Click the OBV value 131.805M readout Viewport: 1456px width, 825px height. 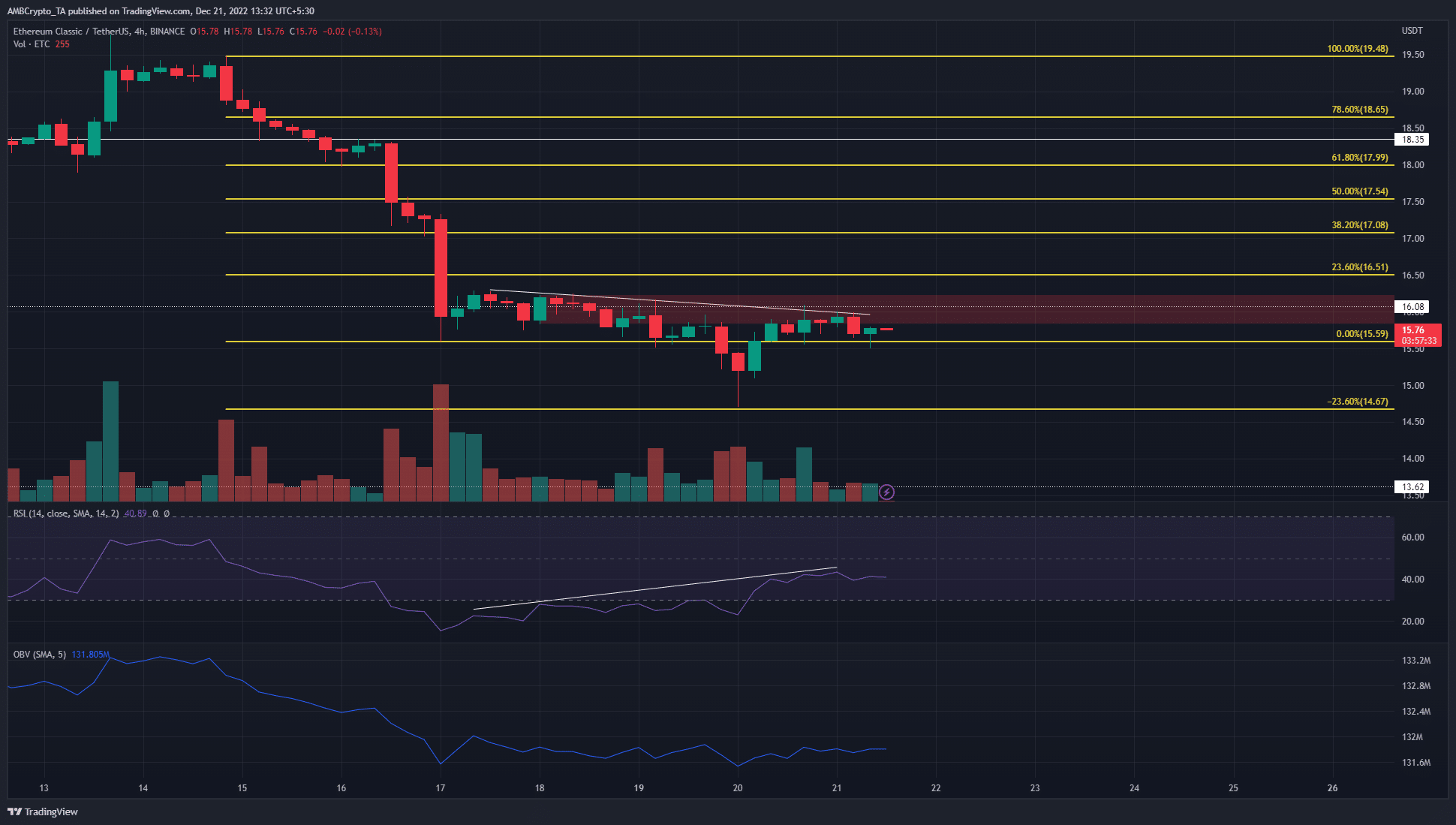[91, 655]
